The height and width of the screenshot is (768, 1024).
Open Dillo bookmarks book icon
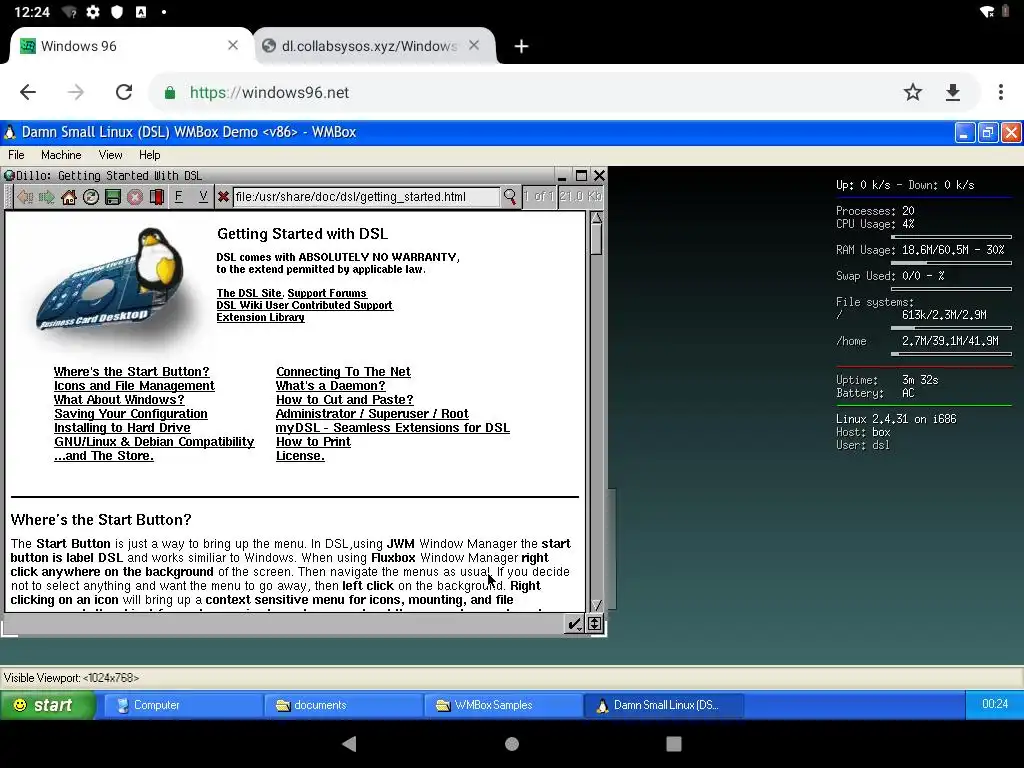click(157, 197)
